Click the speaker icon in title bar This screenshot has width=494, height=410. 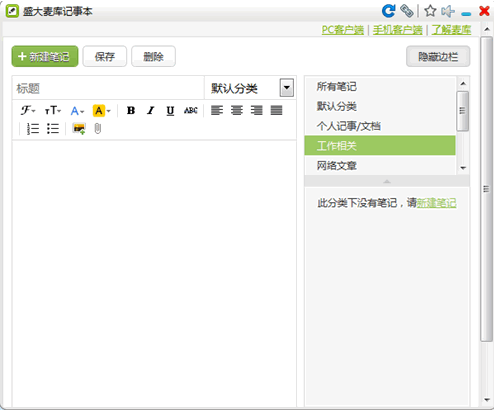pos(448,11)
